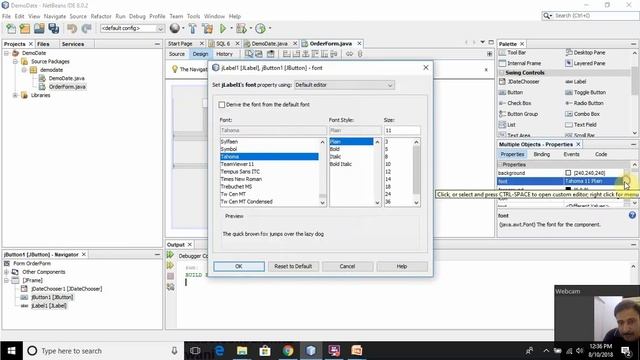Open File Explorer from the taskbar
This screenshot has width=640, height=360.
(242, 351)
